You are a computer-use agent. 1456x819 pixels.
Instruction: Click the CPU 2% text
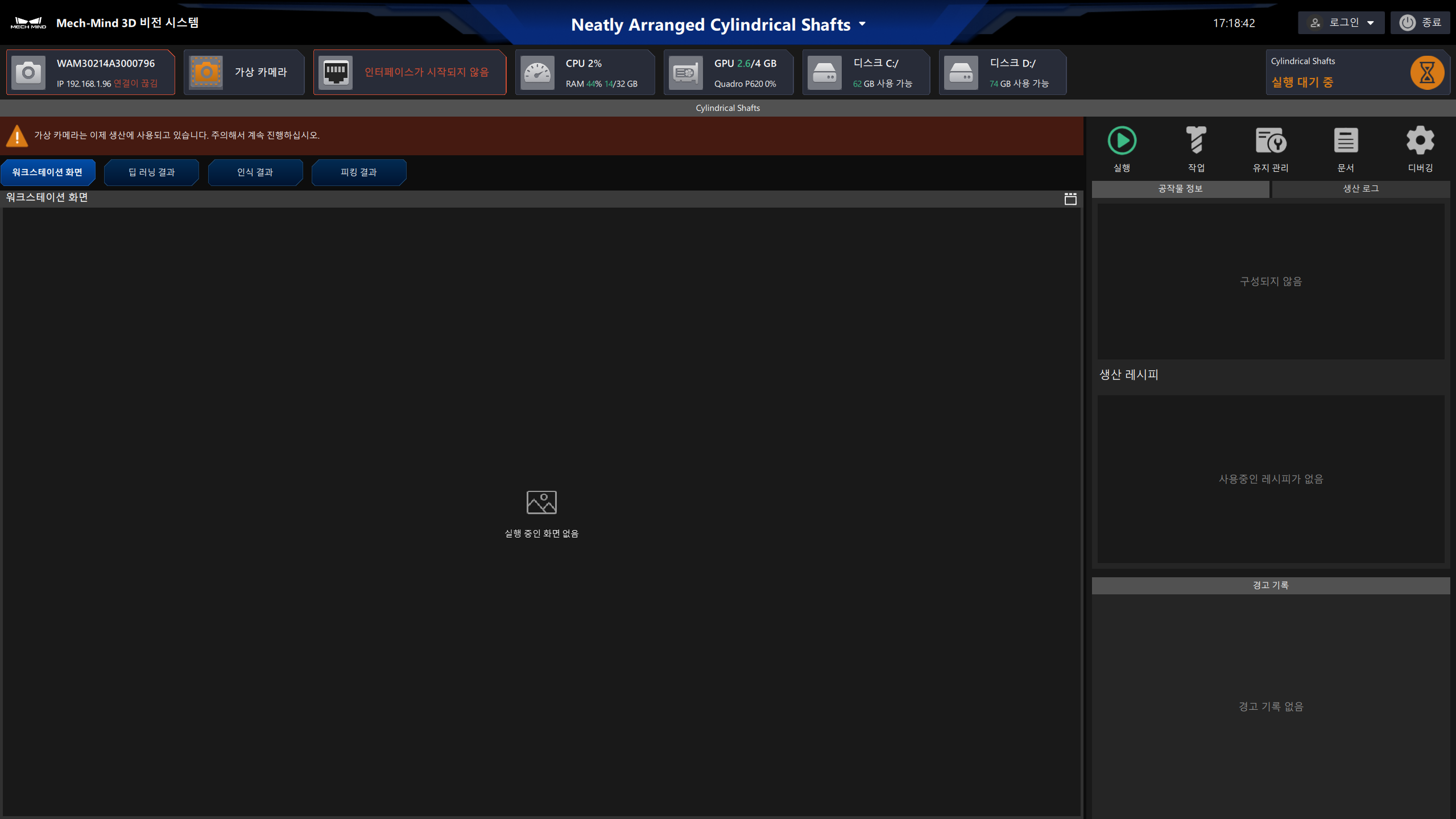584,64
